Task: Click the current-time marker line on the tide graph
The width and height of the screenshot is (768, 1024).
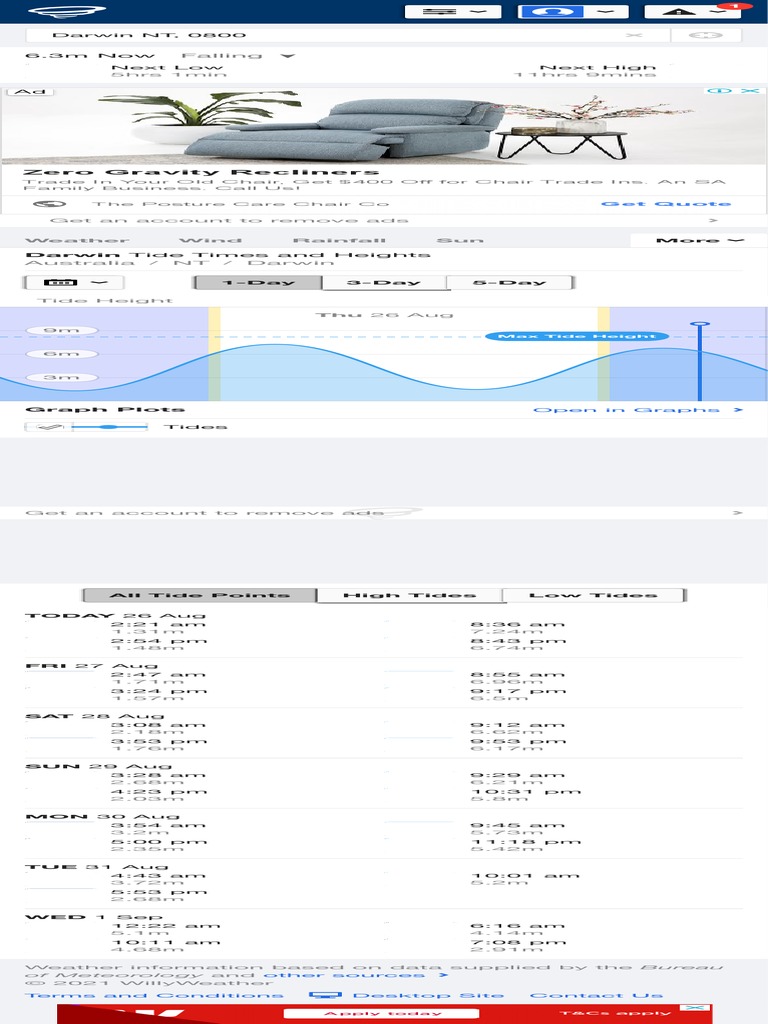Action: [x=699, y=361]
